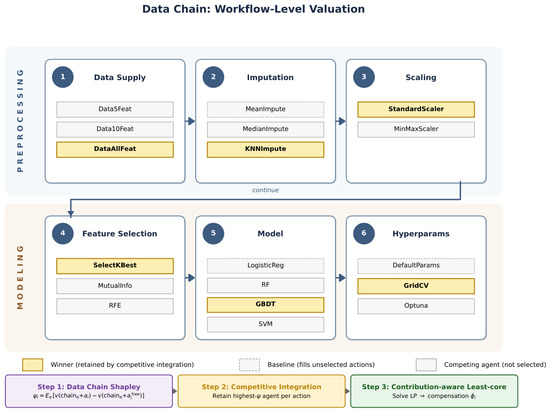The width and height of the screenshot is (550, 412).
Task: Click the numbered circle 1 badge
Action: (63, 77)
